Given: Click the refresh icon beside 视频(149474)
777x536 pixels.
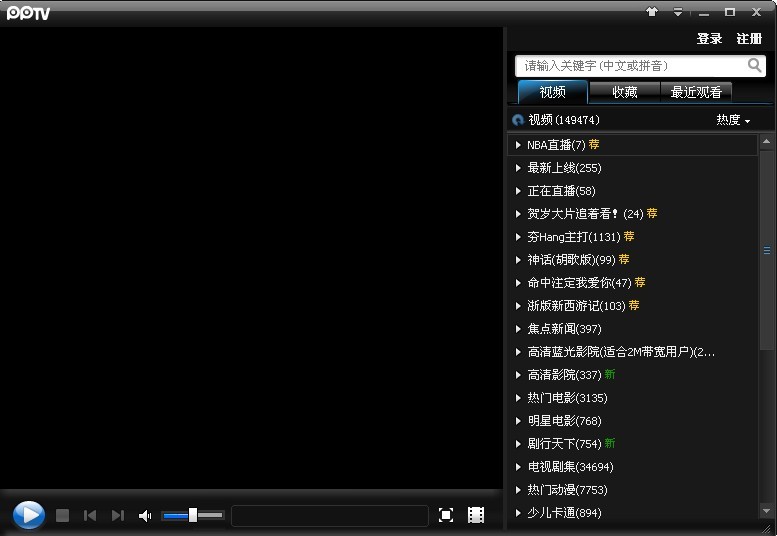Looking at the screenshot, I should [x=518, y=120].
